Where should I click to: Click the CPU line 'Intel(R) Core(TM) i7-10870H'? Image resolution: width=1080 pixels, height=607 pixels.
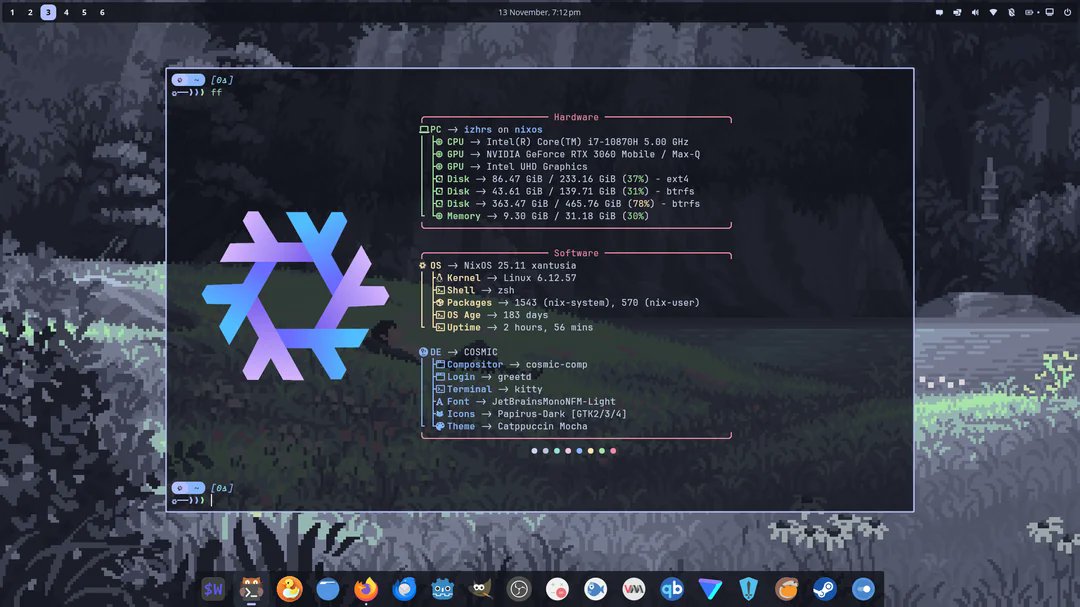coord(561,142)
